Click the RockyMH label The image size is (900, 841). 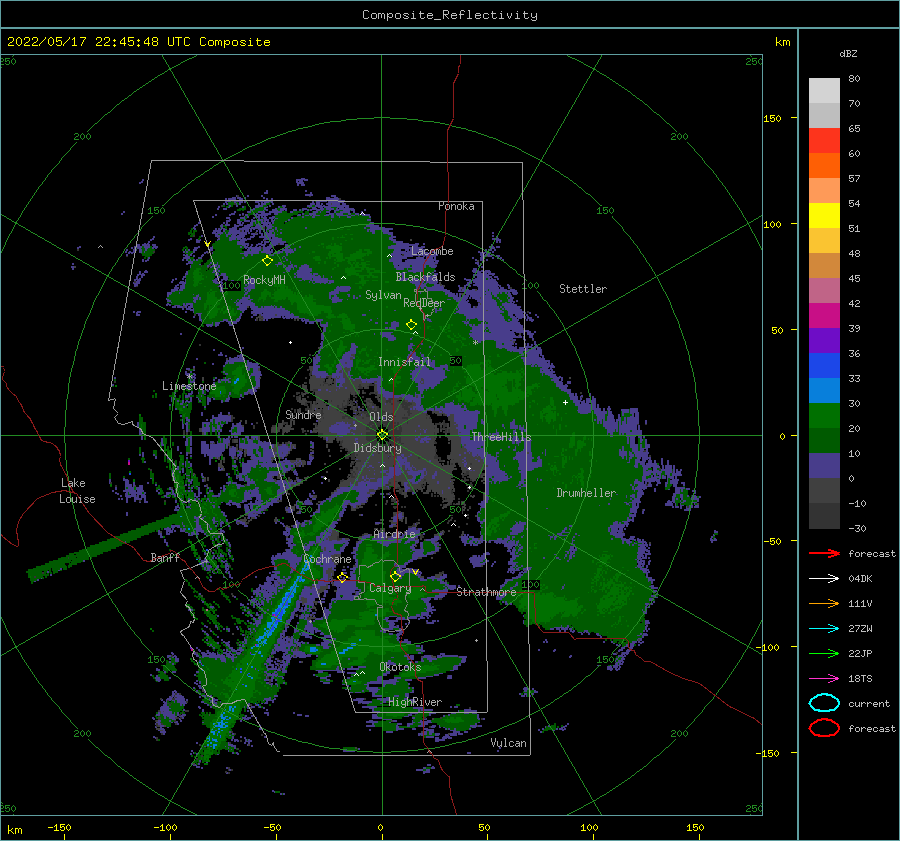tap(264, 280)
